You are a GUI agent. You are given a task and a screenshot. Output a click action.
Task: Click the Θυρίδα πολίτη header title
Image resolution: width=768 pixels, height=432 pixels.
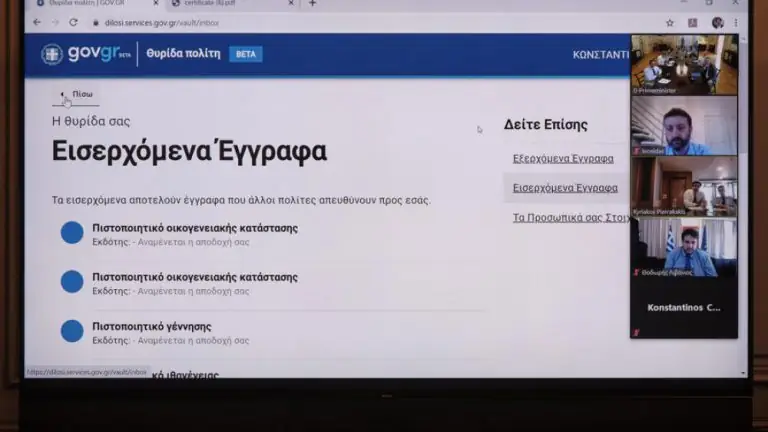click(x=183, y=53)
